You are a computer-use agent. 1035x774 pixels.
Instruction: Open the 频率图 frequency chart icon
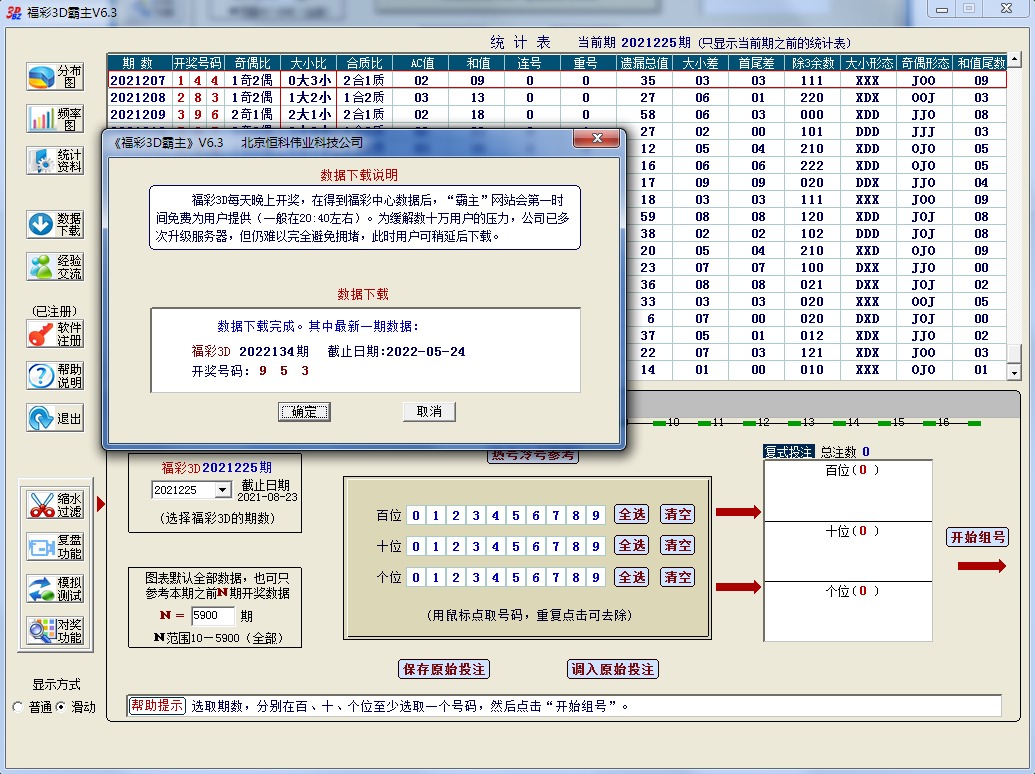pyautogui.click(x=55, y=118)
